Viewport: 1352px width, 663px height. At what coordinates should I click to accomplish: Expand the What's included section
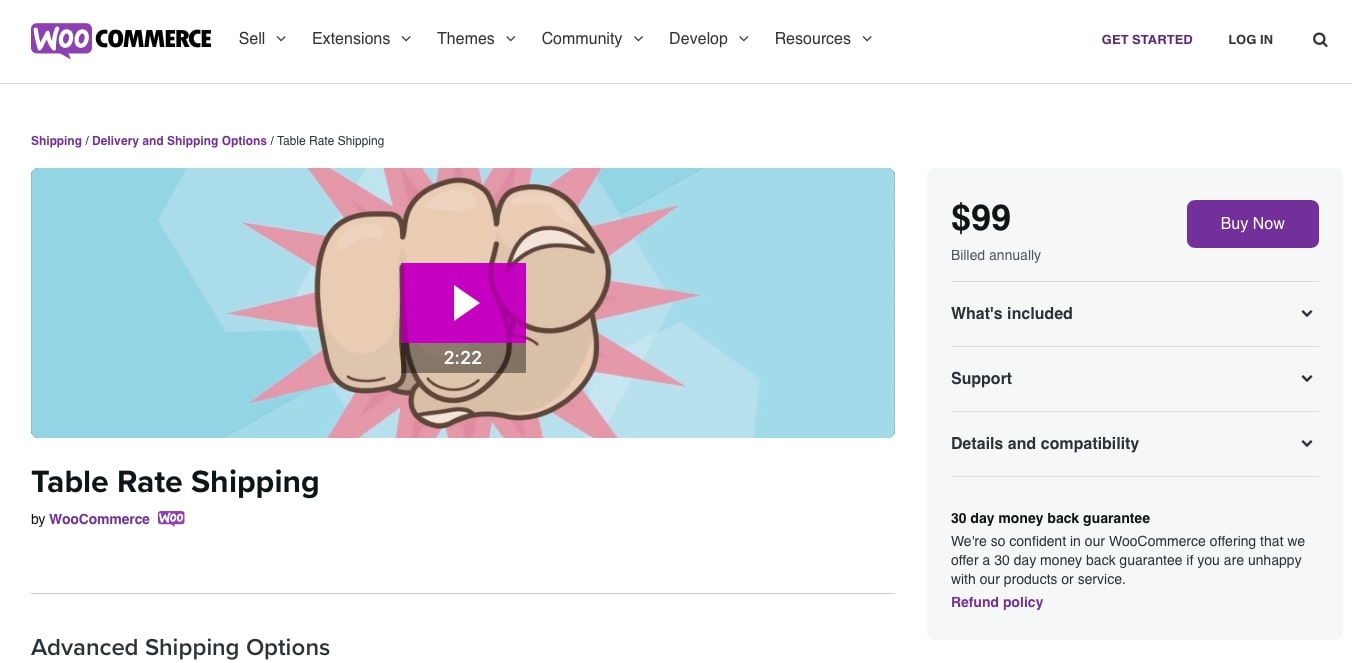[x=1134, y=314]
